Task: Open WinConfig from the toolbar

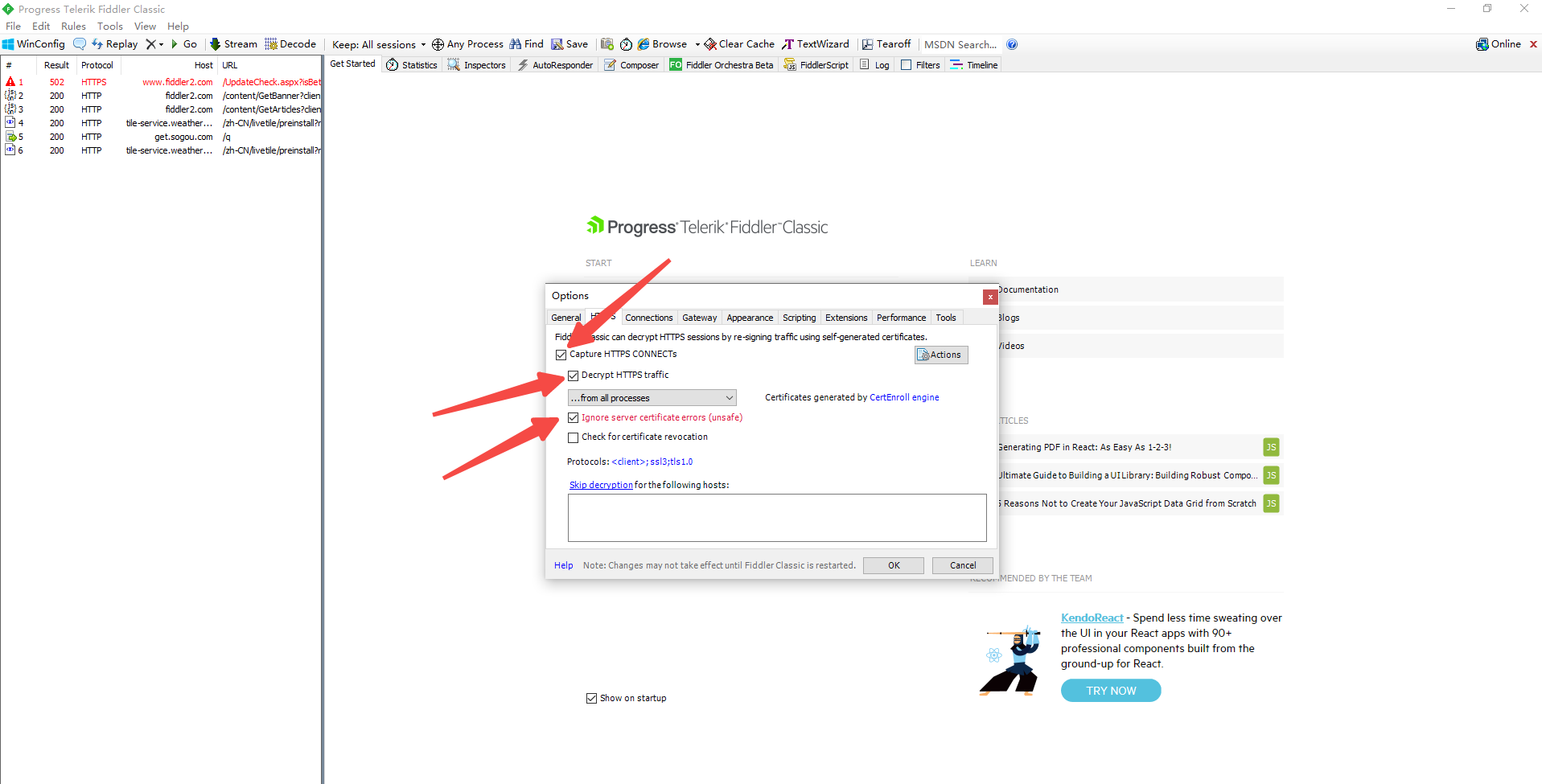Action: pyautogui.click(x=34, y=44)
